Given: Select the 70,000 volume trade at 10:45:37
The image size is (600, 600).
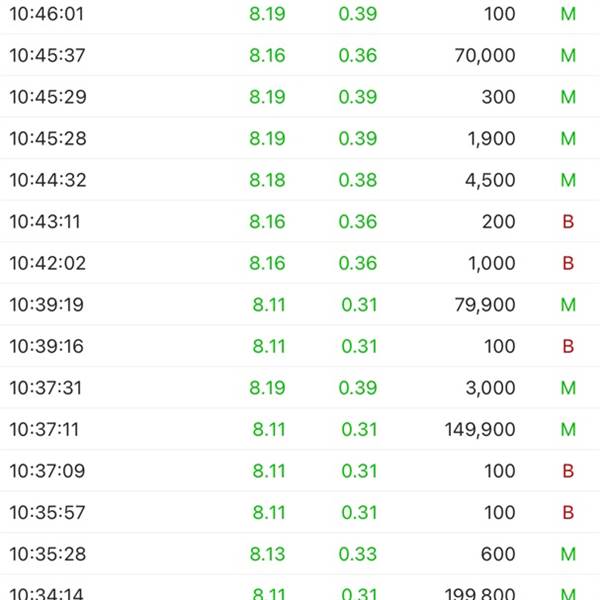Looking at the screenshot, I should point(300,55).
